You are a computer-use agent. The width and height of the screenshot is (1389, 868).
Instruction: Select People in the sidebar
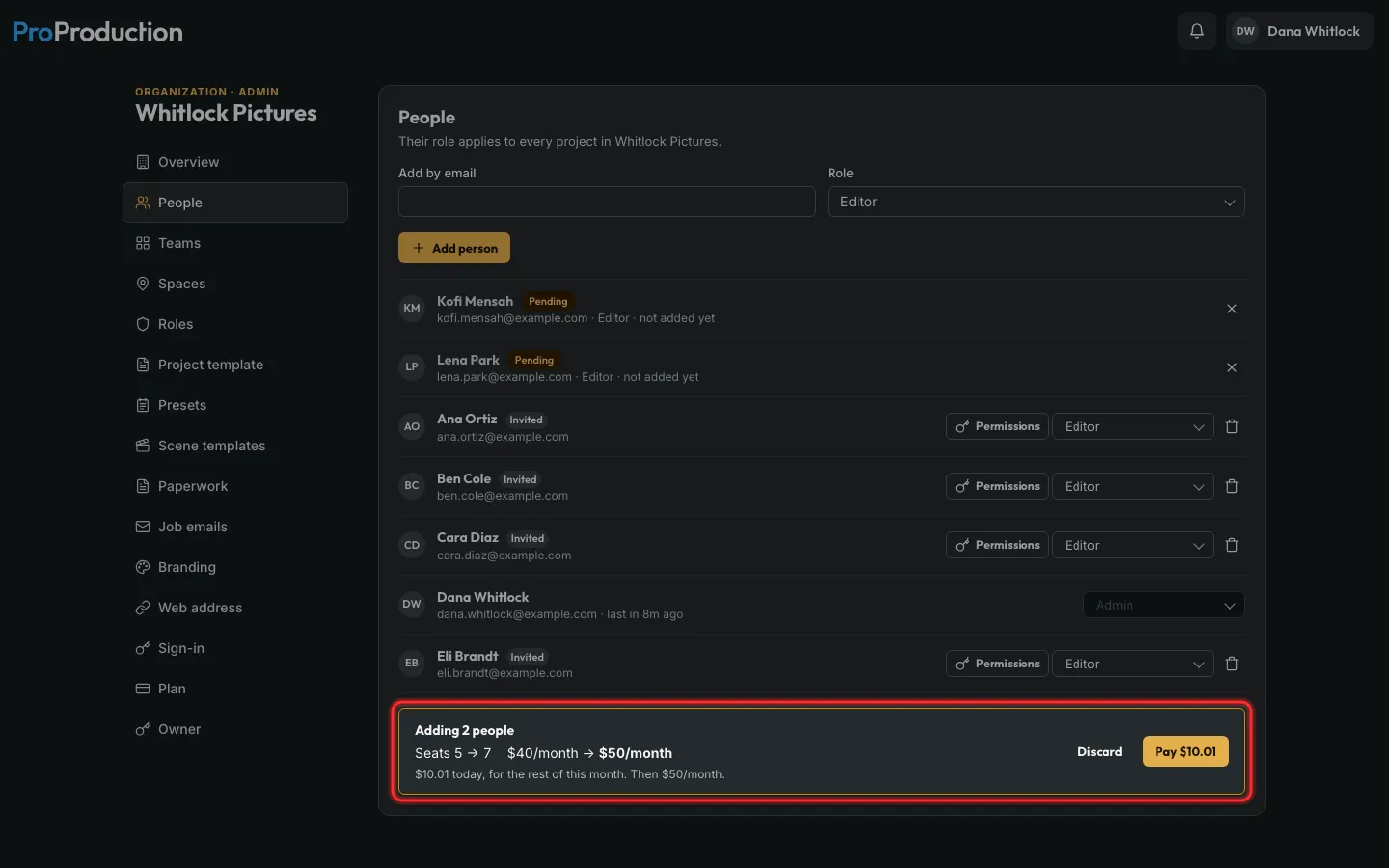[x=235, y=203]
